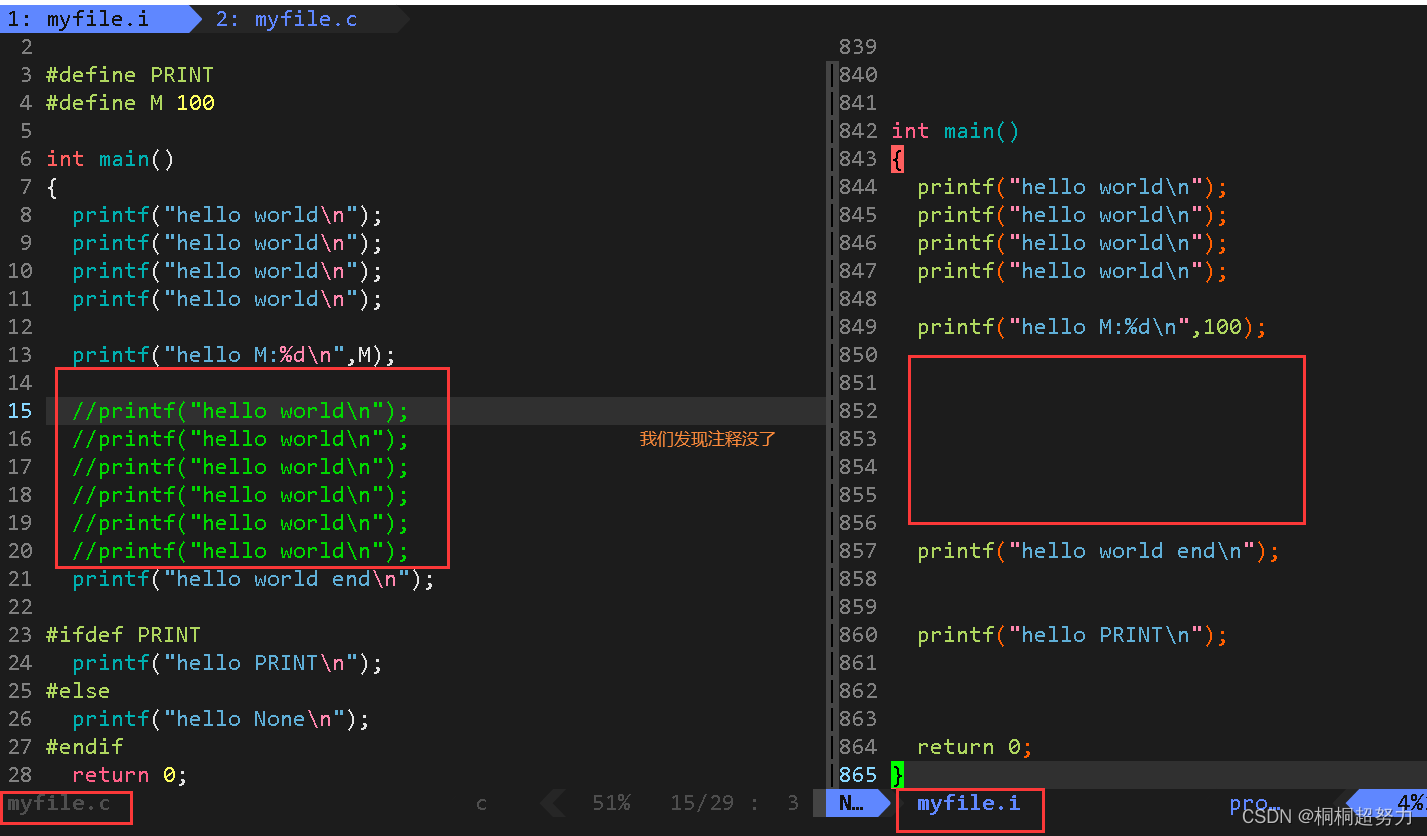Click 'int main()' on line 842

(x=955, y=131)
